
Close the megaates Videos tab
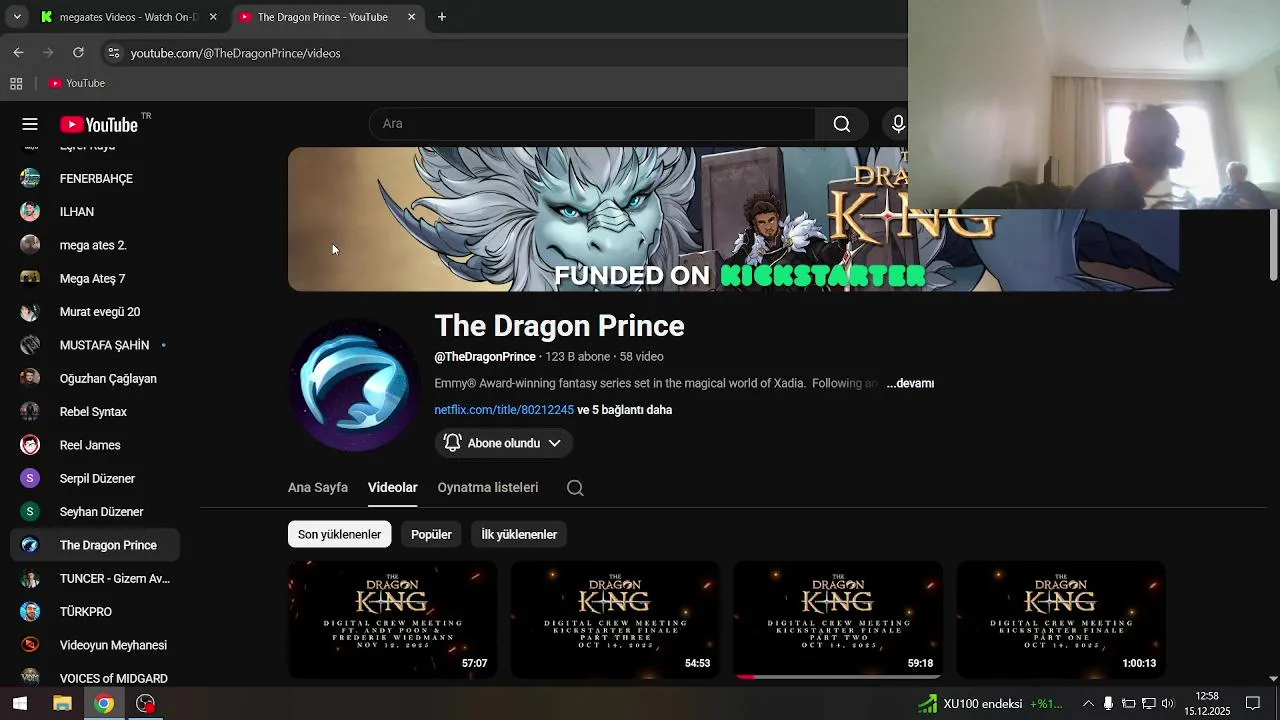213,17
